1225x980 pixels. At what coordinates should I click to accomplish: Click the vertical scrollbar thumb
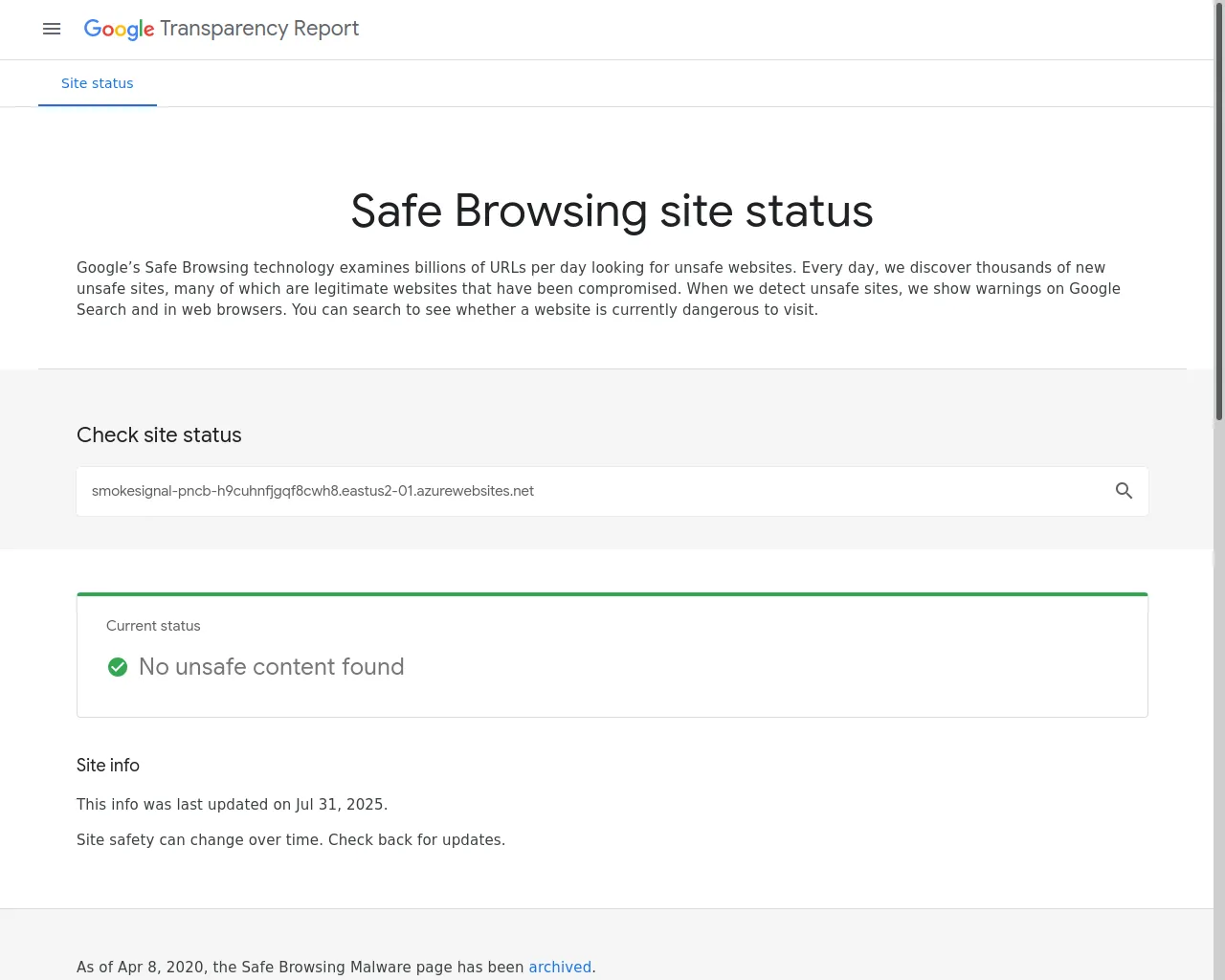[1218, 211]
